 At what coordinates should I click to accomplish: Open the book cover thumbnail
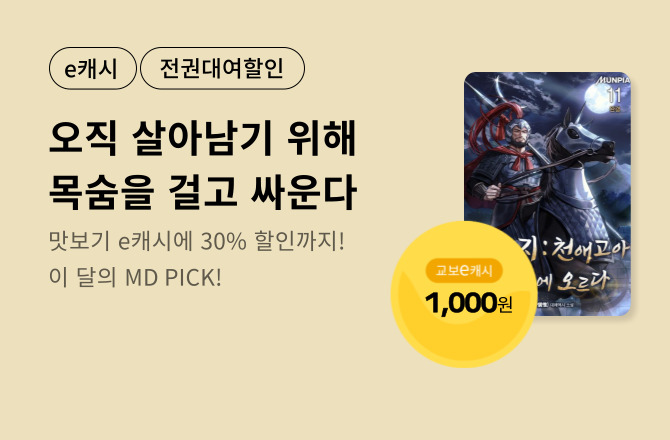click(x=547, y=194)
